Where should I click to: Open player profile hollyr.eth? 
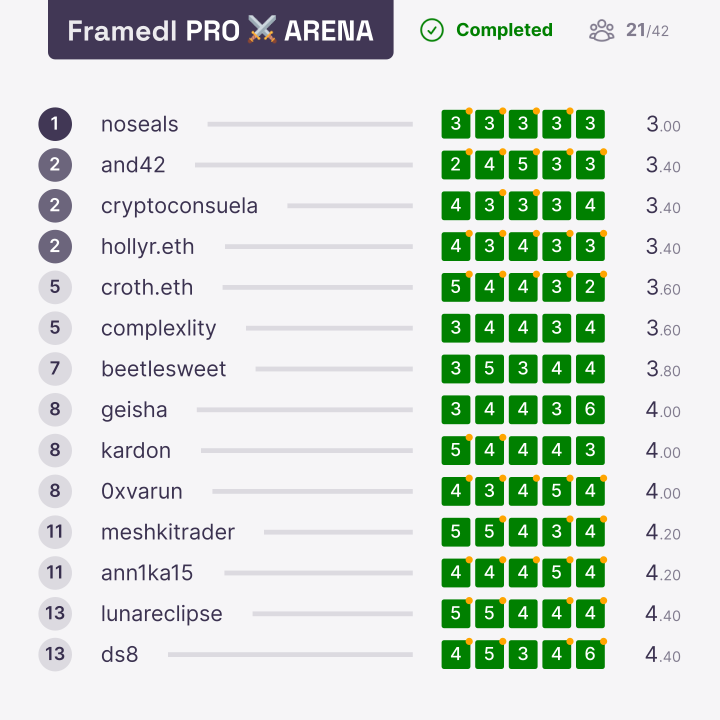click(x=147, y=247)
